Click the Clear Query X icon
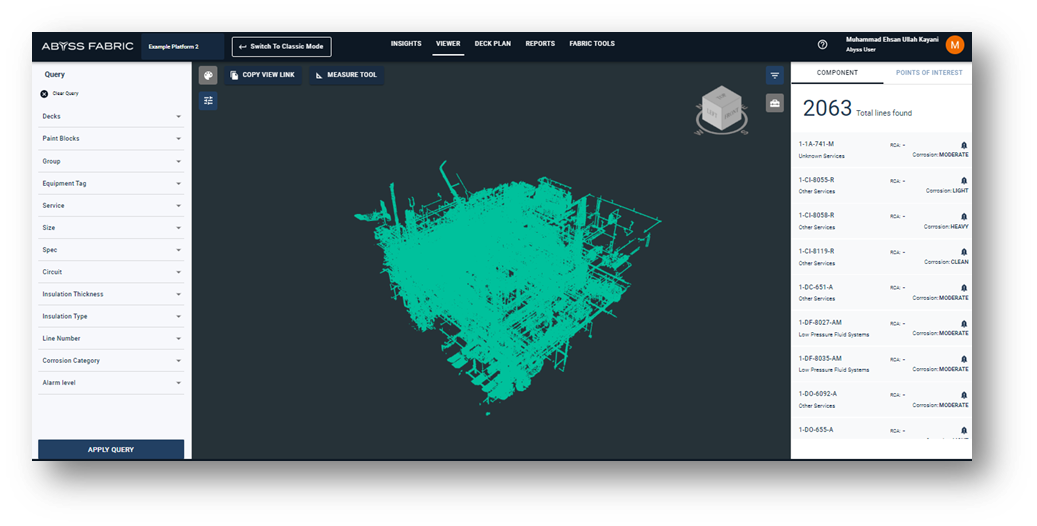1037x526 pixels. tap(44, 94)
